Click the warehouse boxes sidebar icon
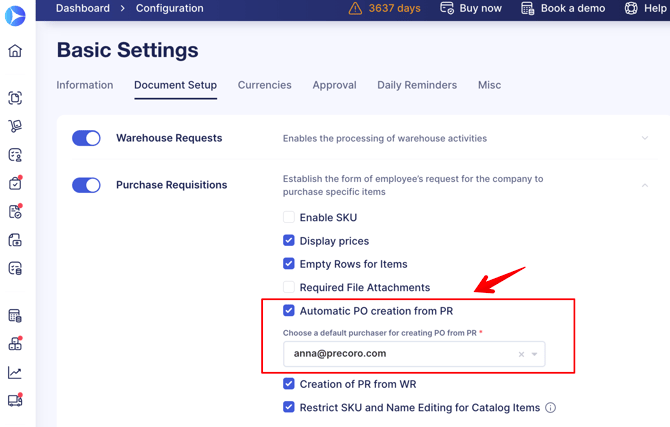The height and width of the screenshot is (427, 670). pos(15,344)
